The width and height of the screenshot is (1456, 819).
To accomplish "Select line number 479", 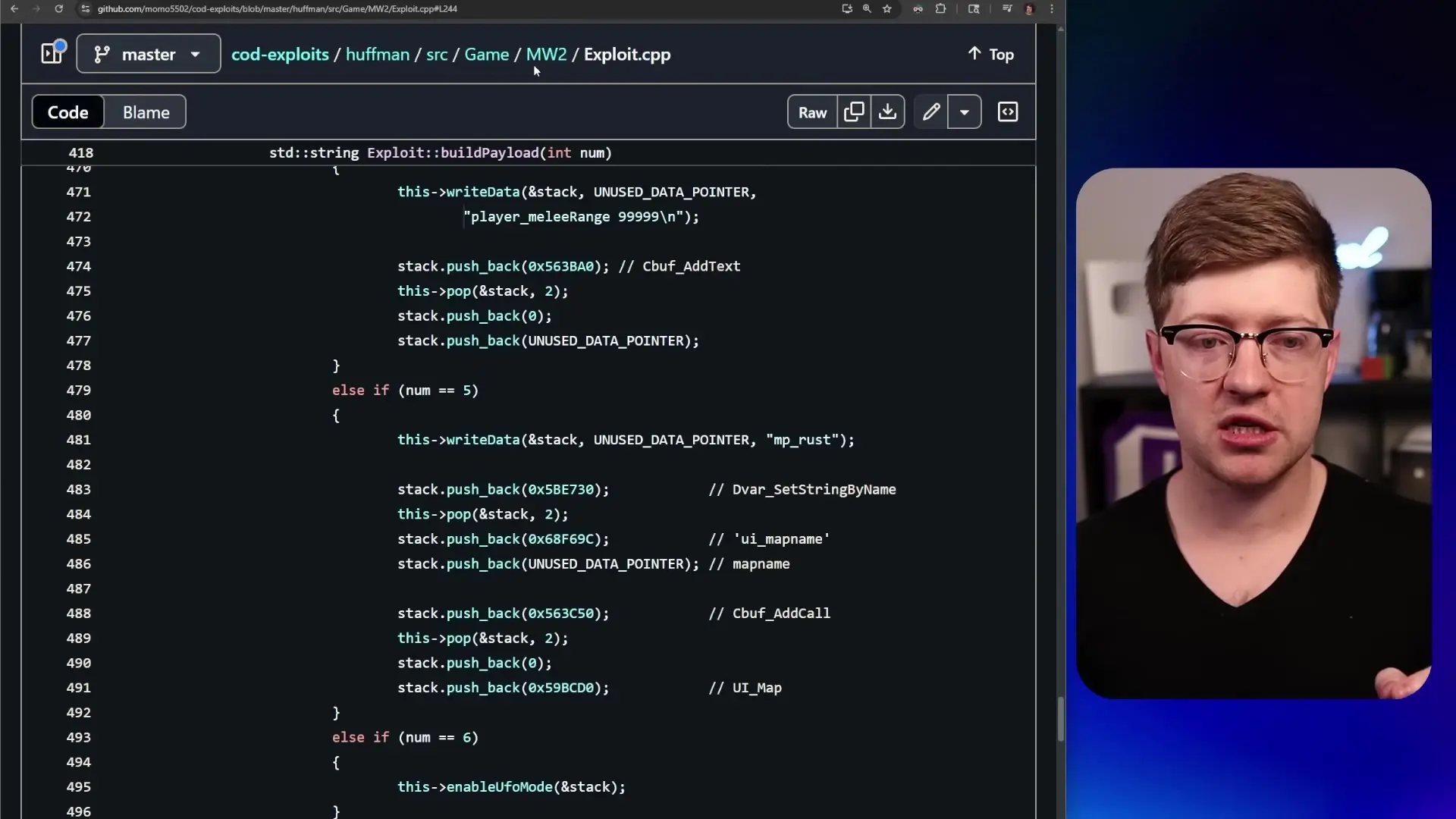I will tap(79, 390).
